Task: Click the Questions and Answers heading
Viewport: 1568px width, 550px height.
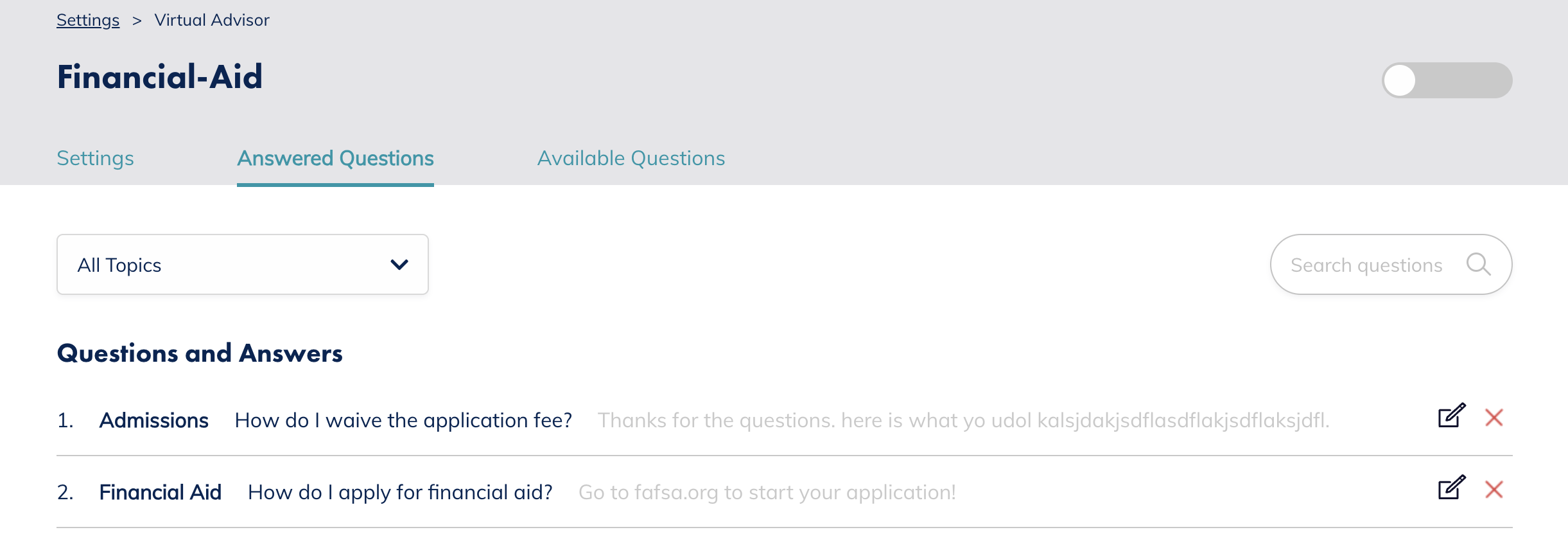Action: coord(200,353)
